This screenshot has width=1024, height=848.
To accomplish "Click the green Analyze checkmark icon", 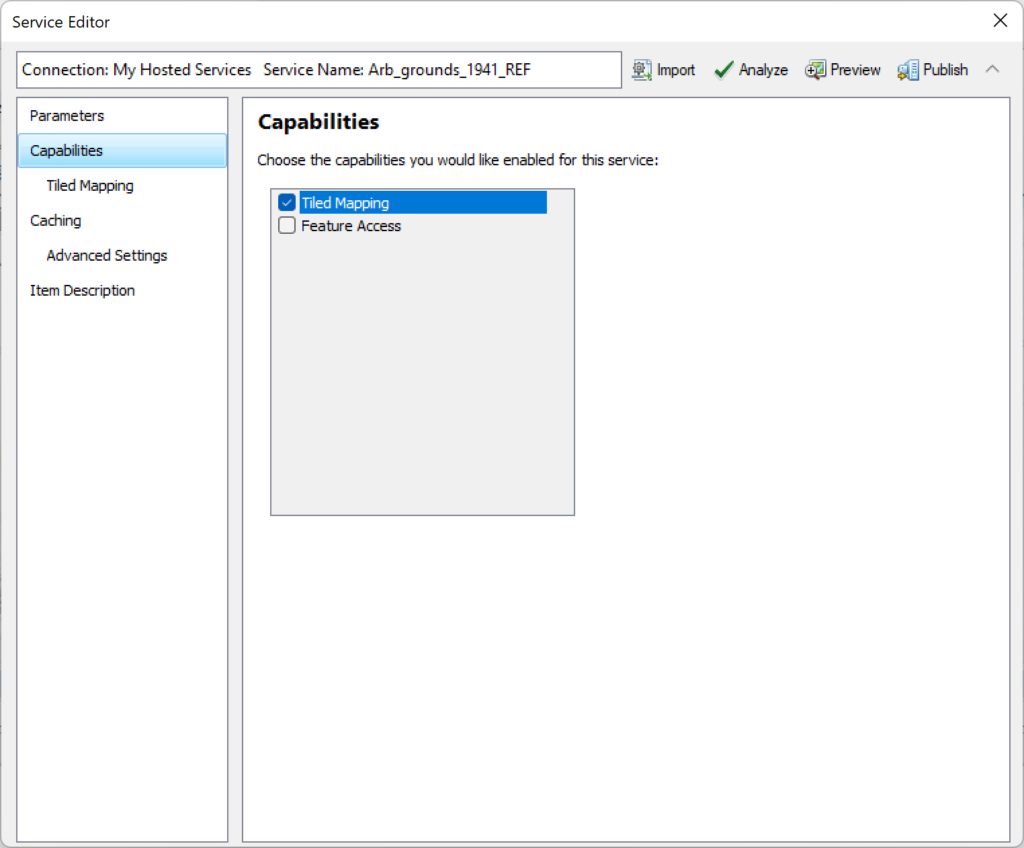I will [x=724, y=70].
